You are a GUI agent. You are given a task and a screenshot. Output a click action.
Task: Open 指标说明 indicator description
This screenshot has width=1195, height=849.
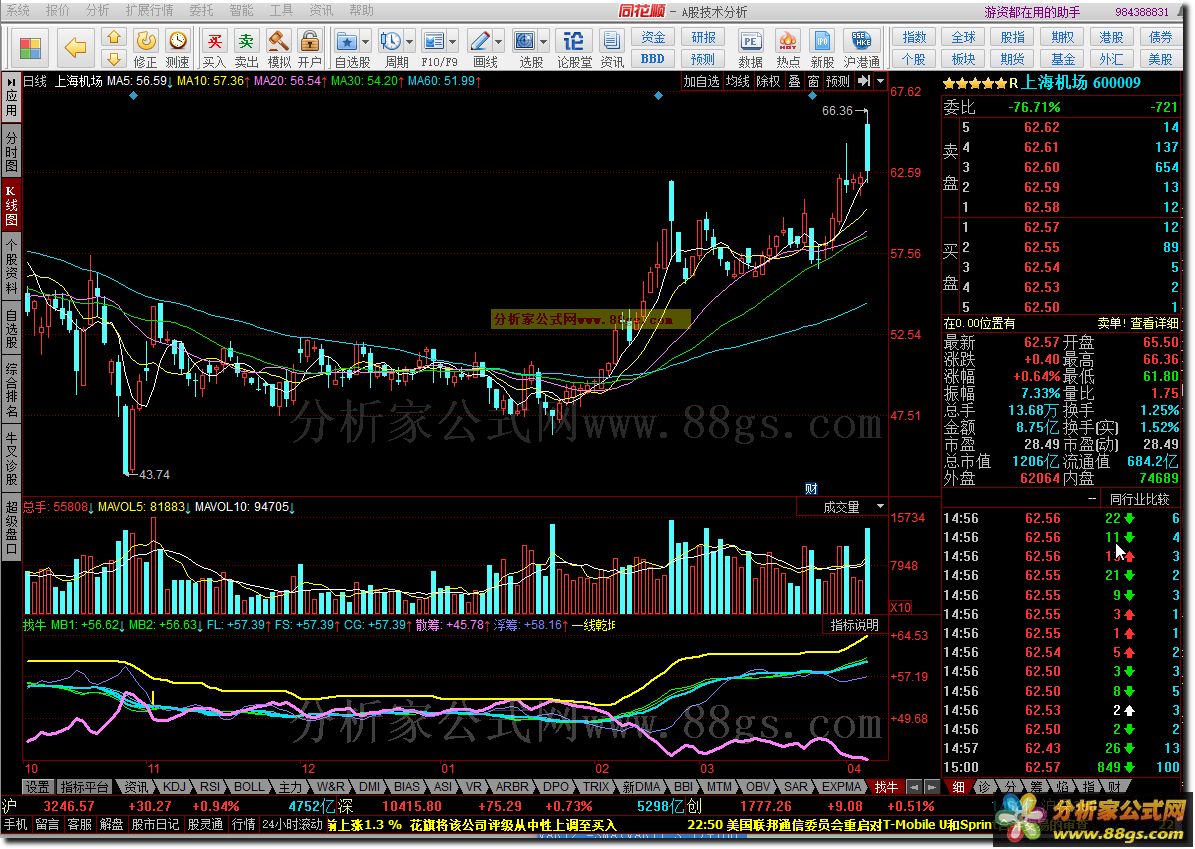[854, 625]
